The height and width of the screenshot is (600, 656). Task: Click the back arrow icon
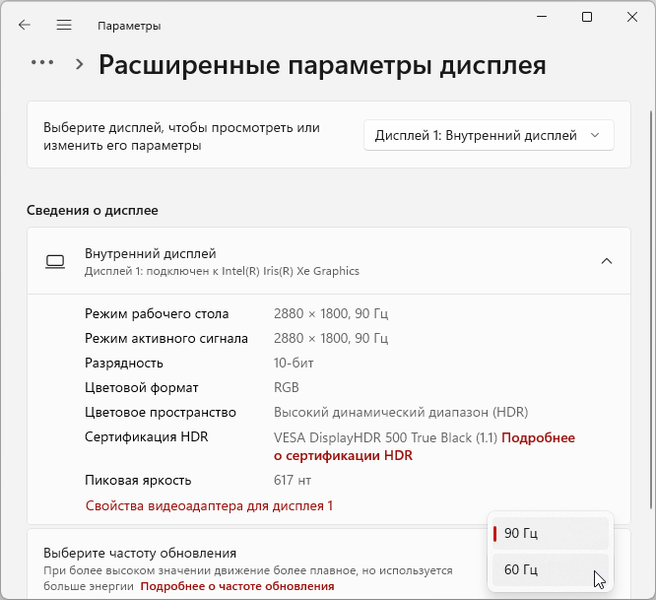coord(25,25)
